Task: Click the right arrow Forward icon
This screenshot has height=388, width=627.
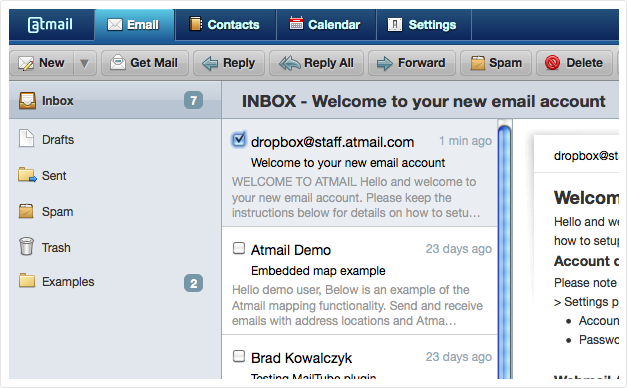Action: pyautogui.click(x=385, y=63)
